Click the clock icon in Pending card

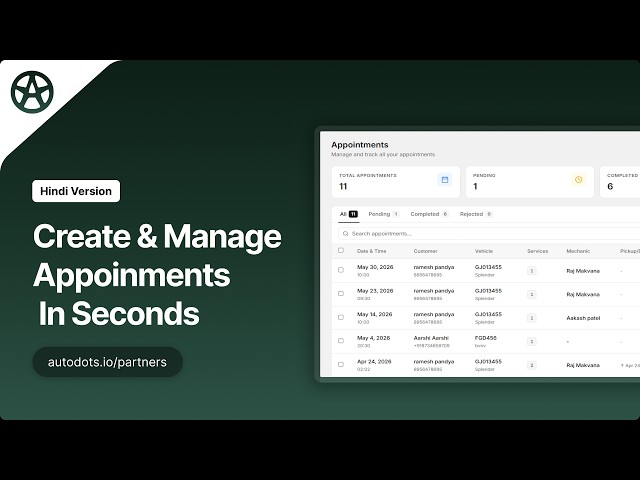578,180
